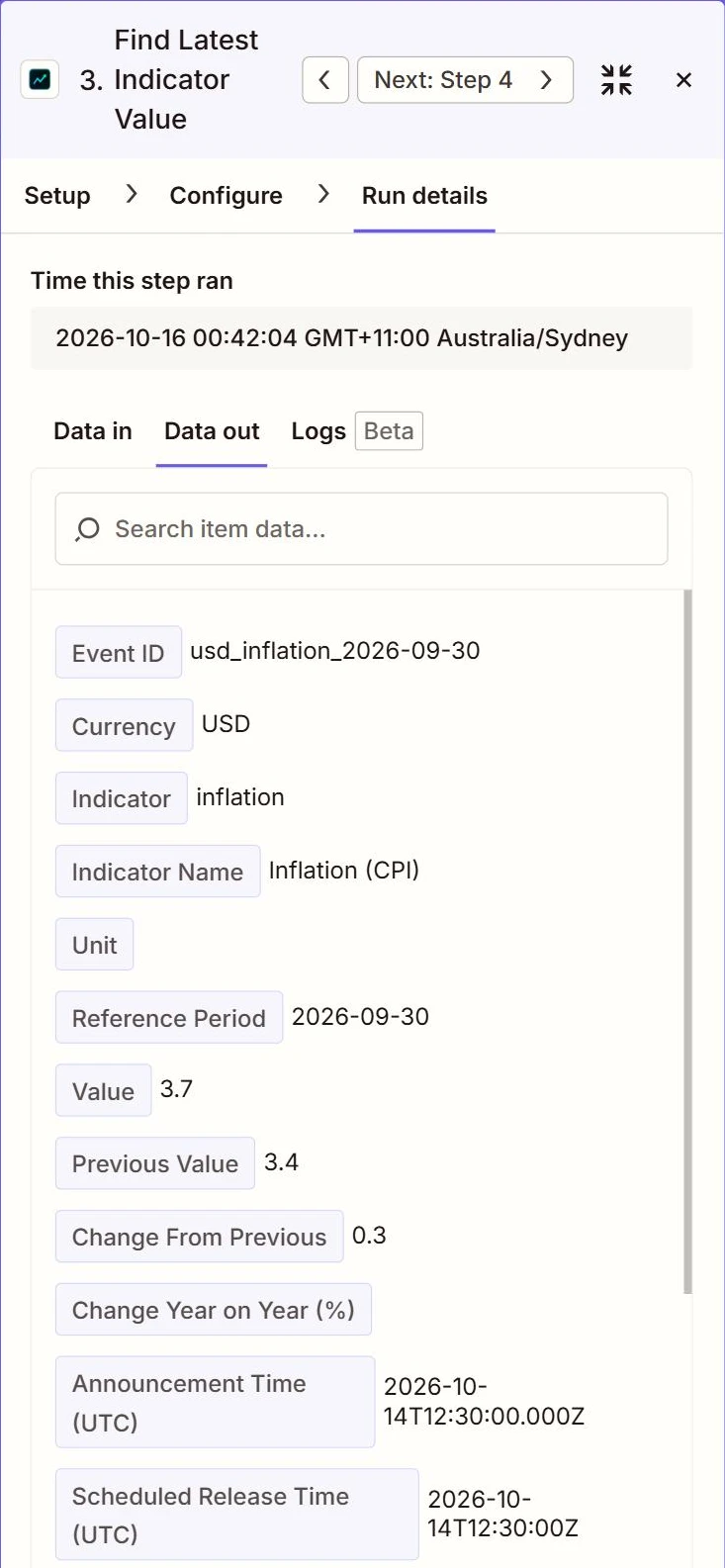The height and width of the screenshot is (1568, 725).
Task: Open the Logs tab
Action: 318,431
